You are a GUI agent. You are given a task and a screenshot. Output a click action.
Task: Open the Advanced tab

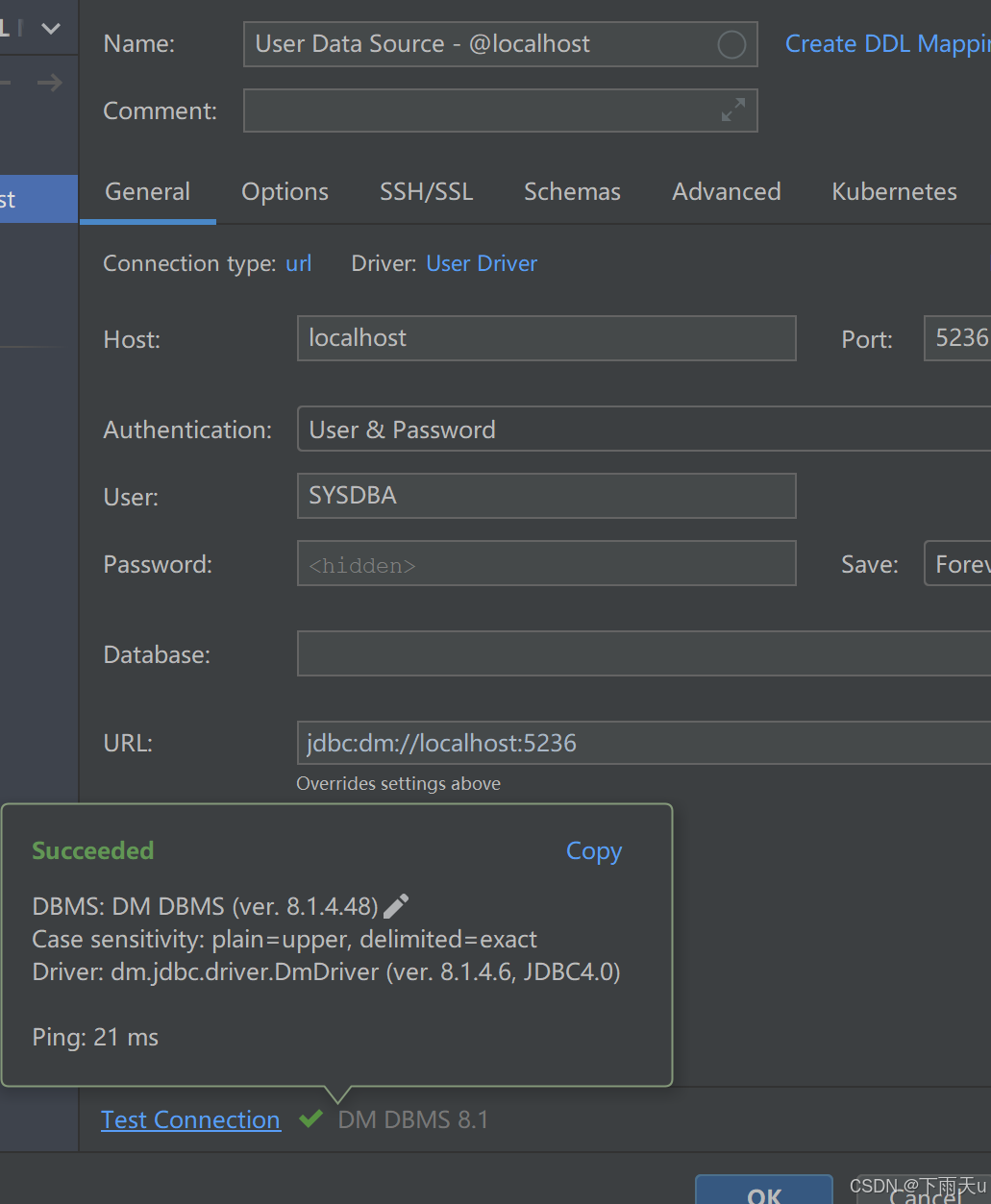[x=726, y=191]
